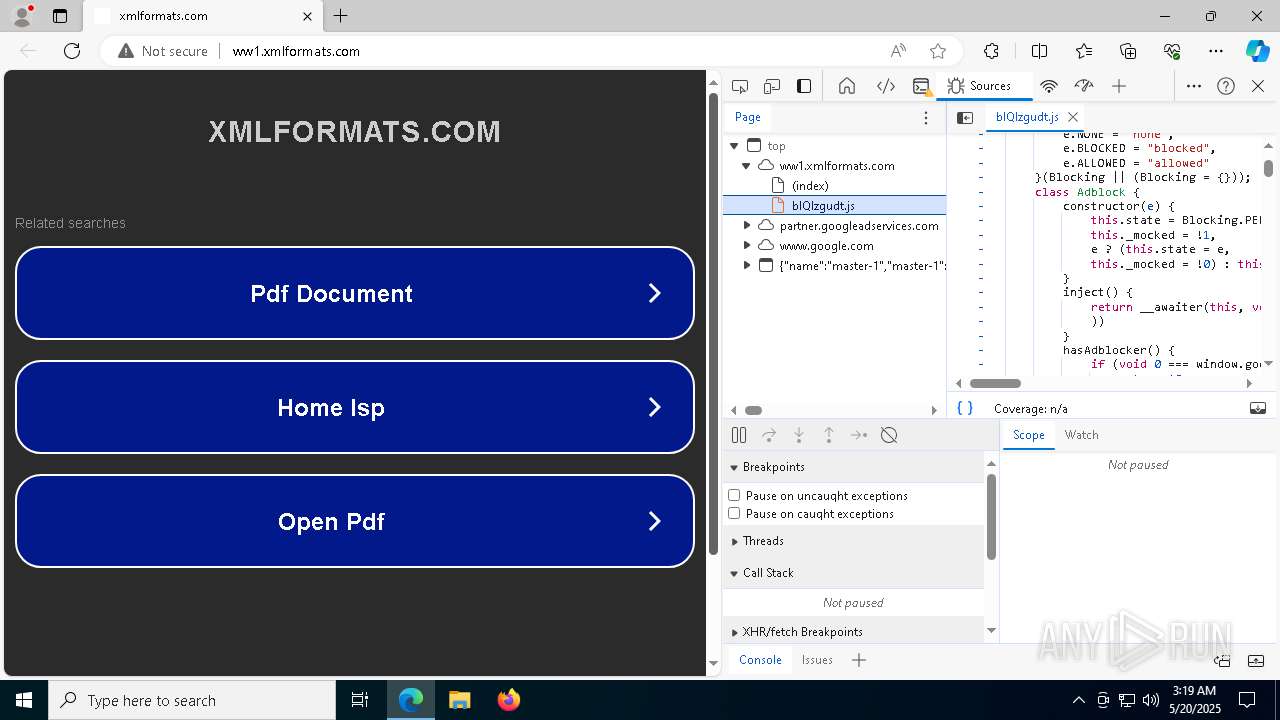1280x720 pixels.
Task: Open the Issues drawer tab
Action: [817, 660]
